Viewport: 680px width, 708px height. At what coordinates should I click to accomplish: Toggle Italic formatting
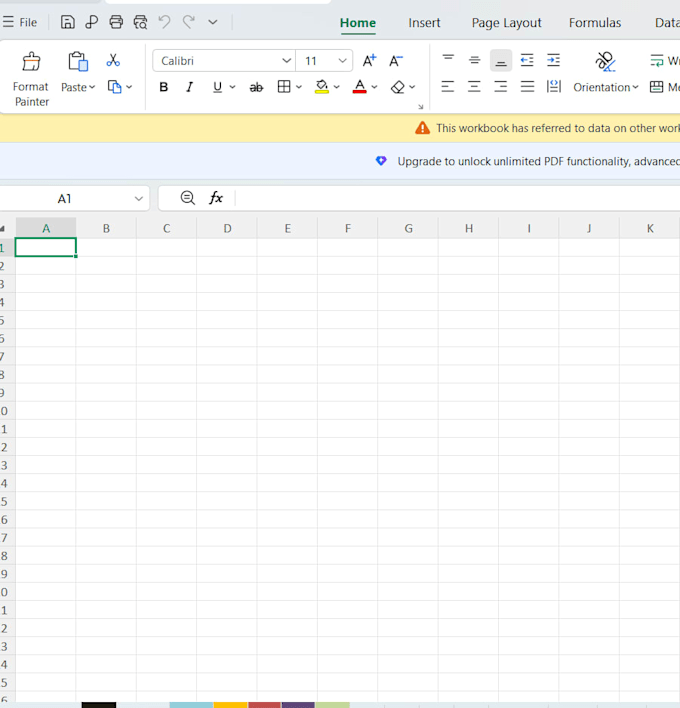[x=190, y=87]
